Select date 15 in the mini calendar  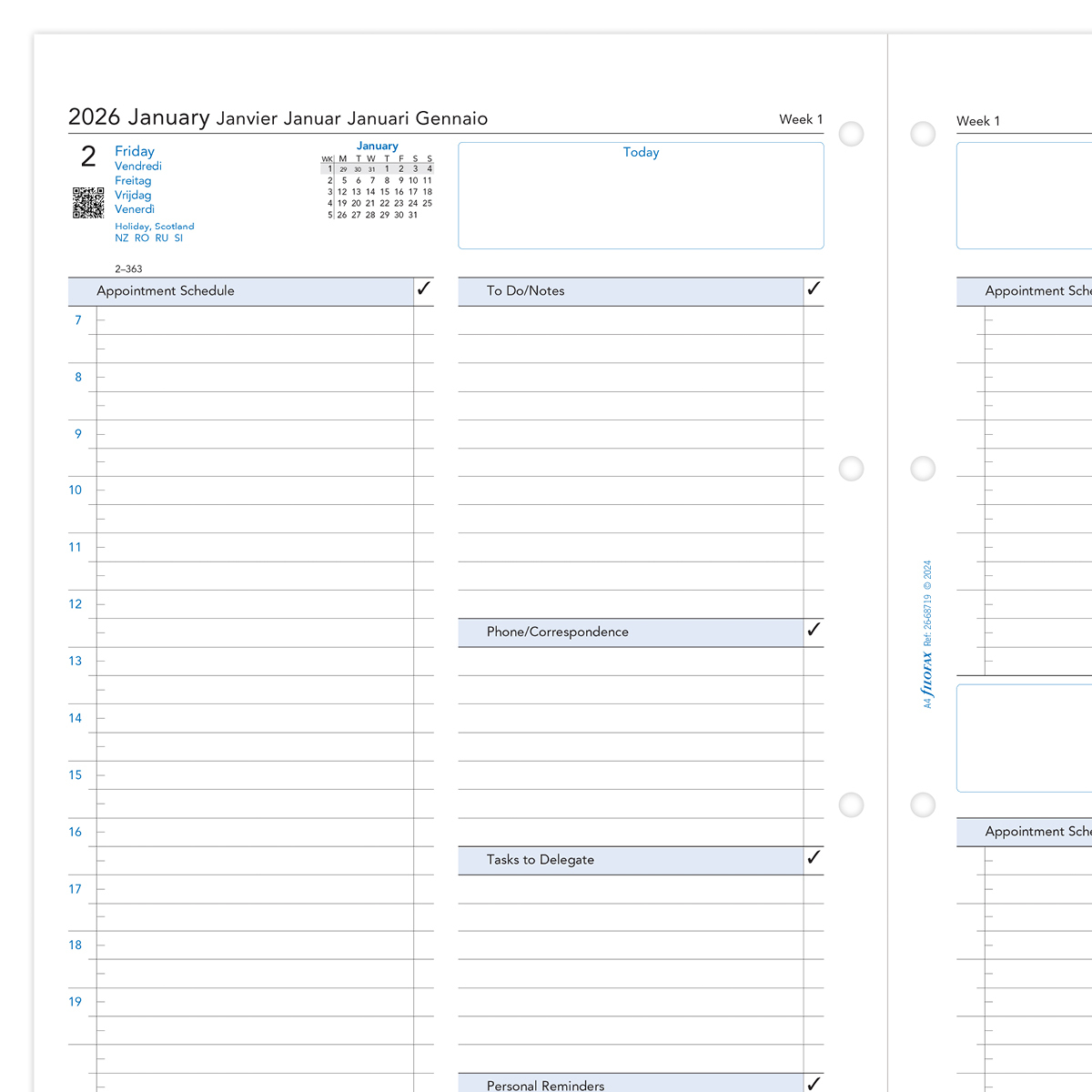tap(384, 192)
